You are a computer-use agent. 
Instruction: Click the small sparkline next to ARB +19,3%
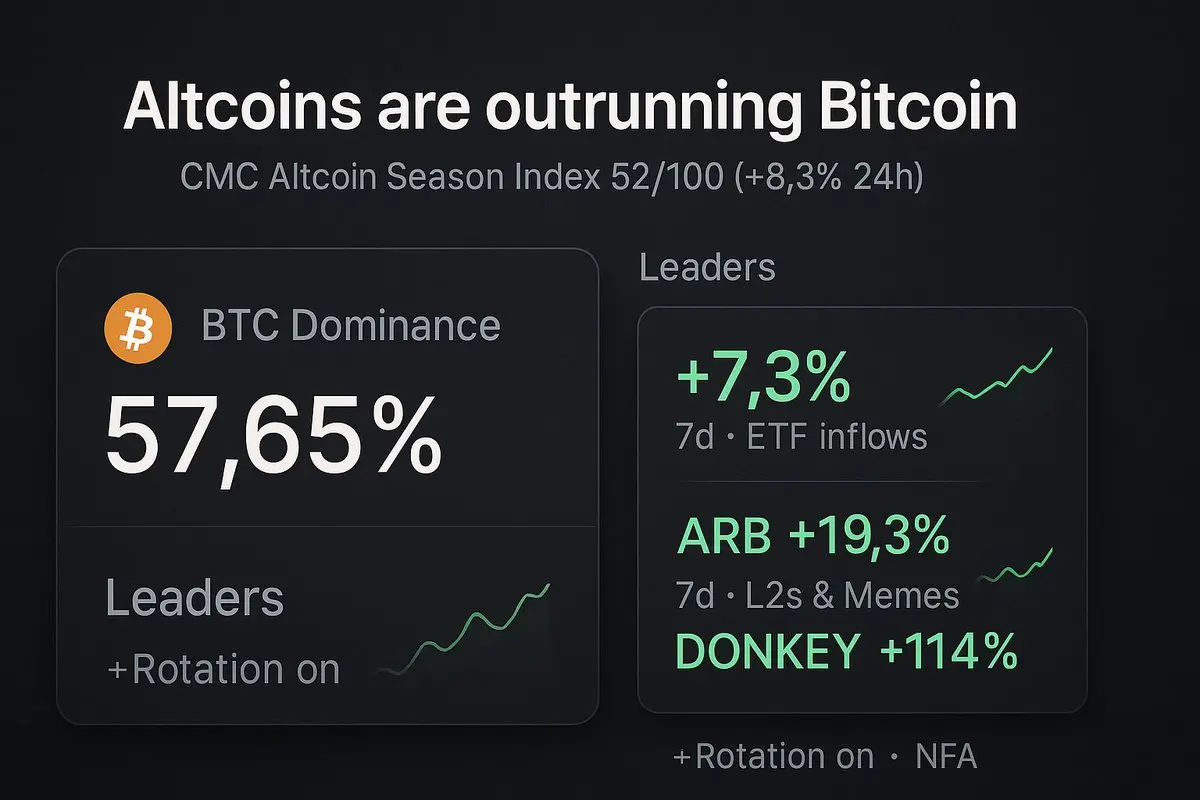click(1013, 566)
